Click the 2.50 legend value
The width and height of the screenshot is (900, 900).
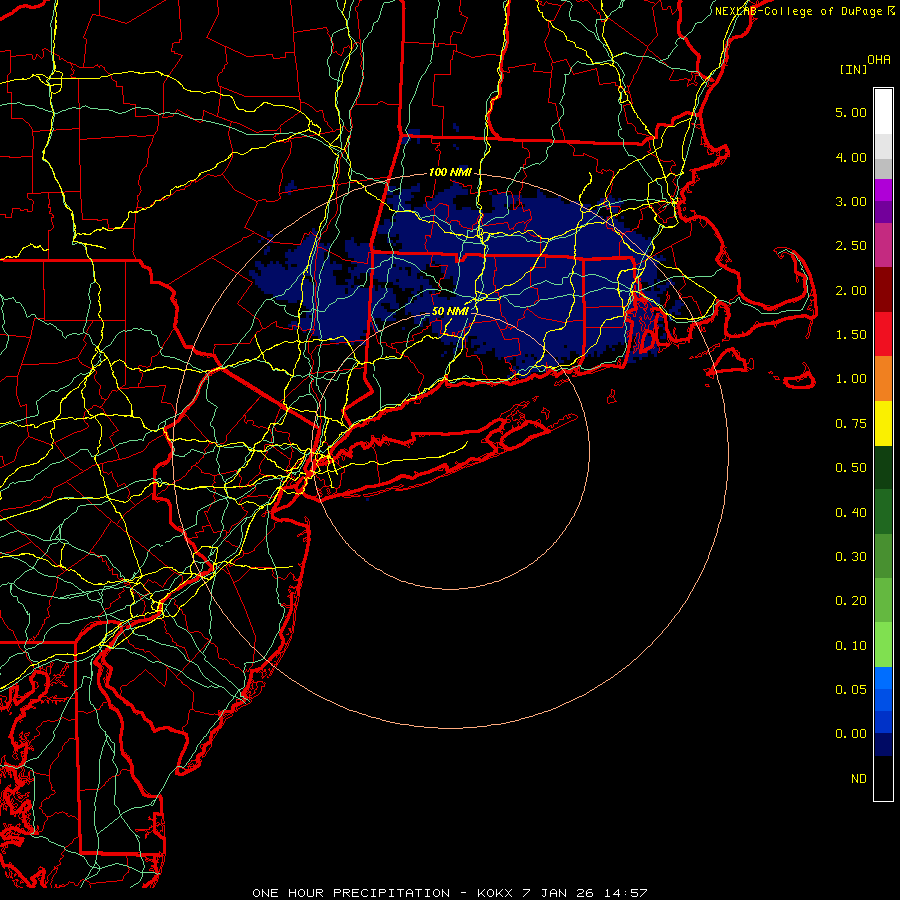(851, 246)
